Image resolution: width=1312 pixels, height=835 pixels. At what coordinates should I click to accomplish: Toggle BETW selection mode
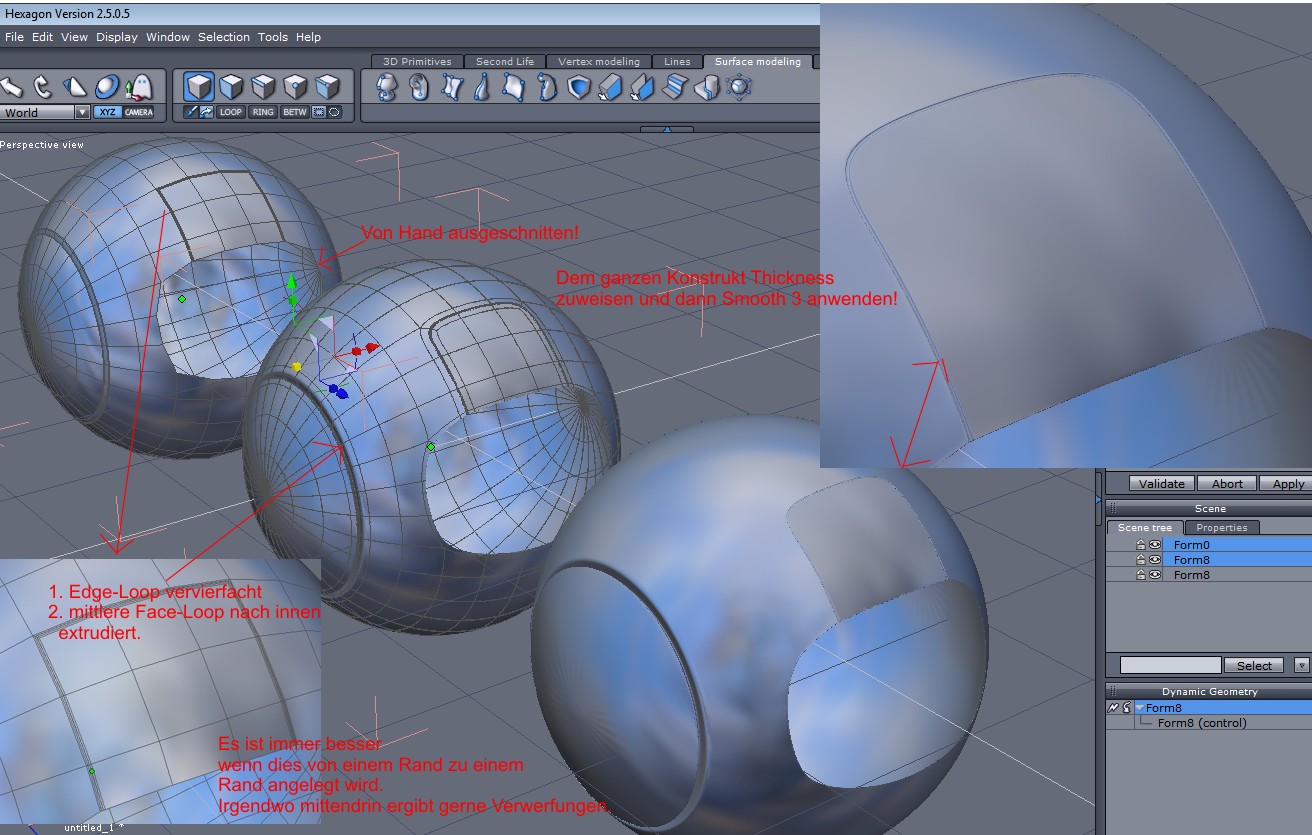click(295, 112)
